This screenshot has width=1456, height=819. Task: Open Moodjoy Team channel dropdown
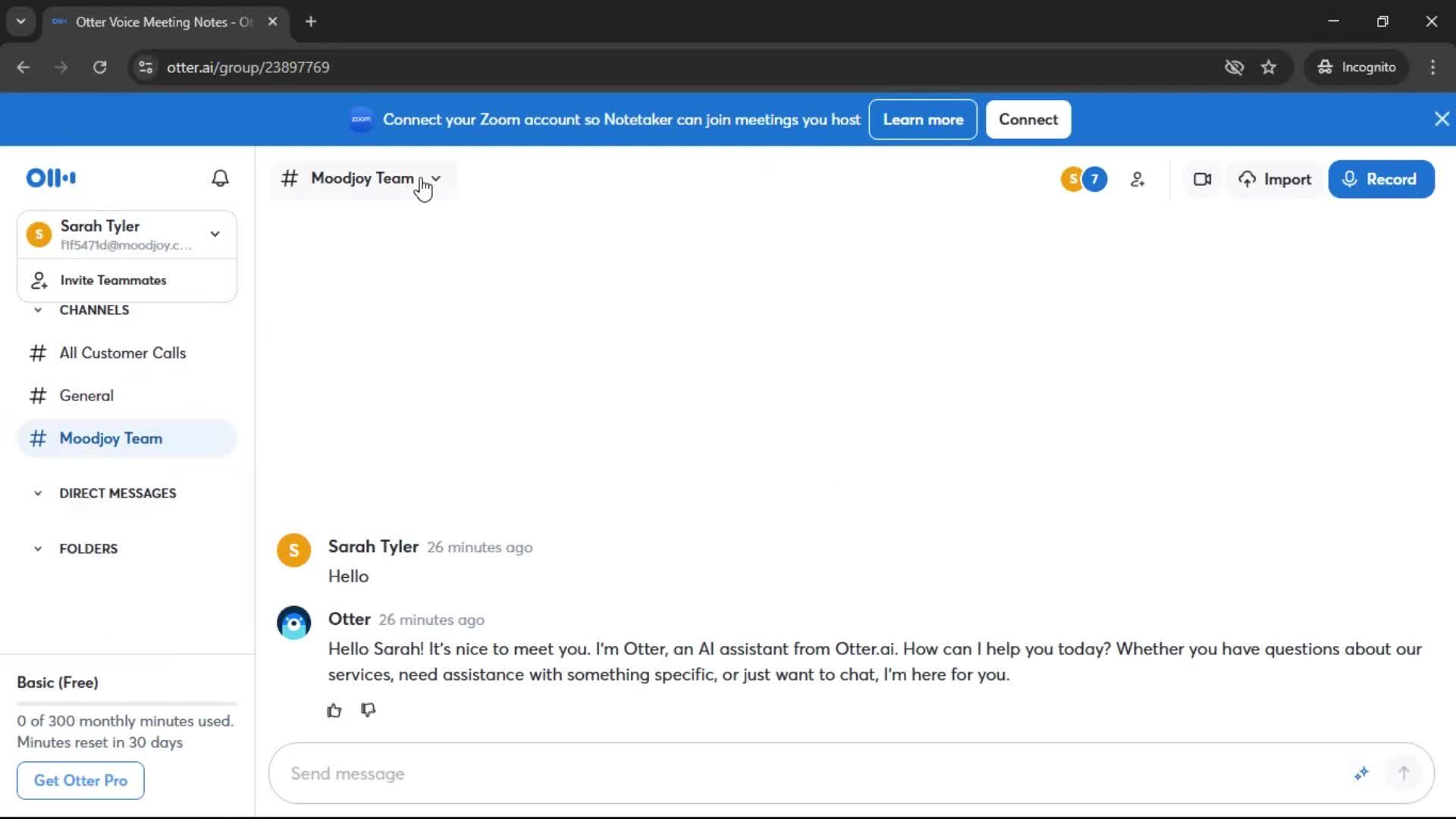(x=364, y=179)
